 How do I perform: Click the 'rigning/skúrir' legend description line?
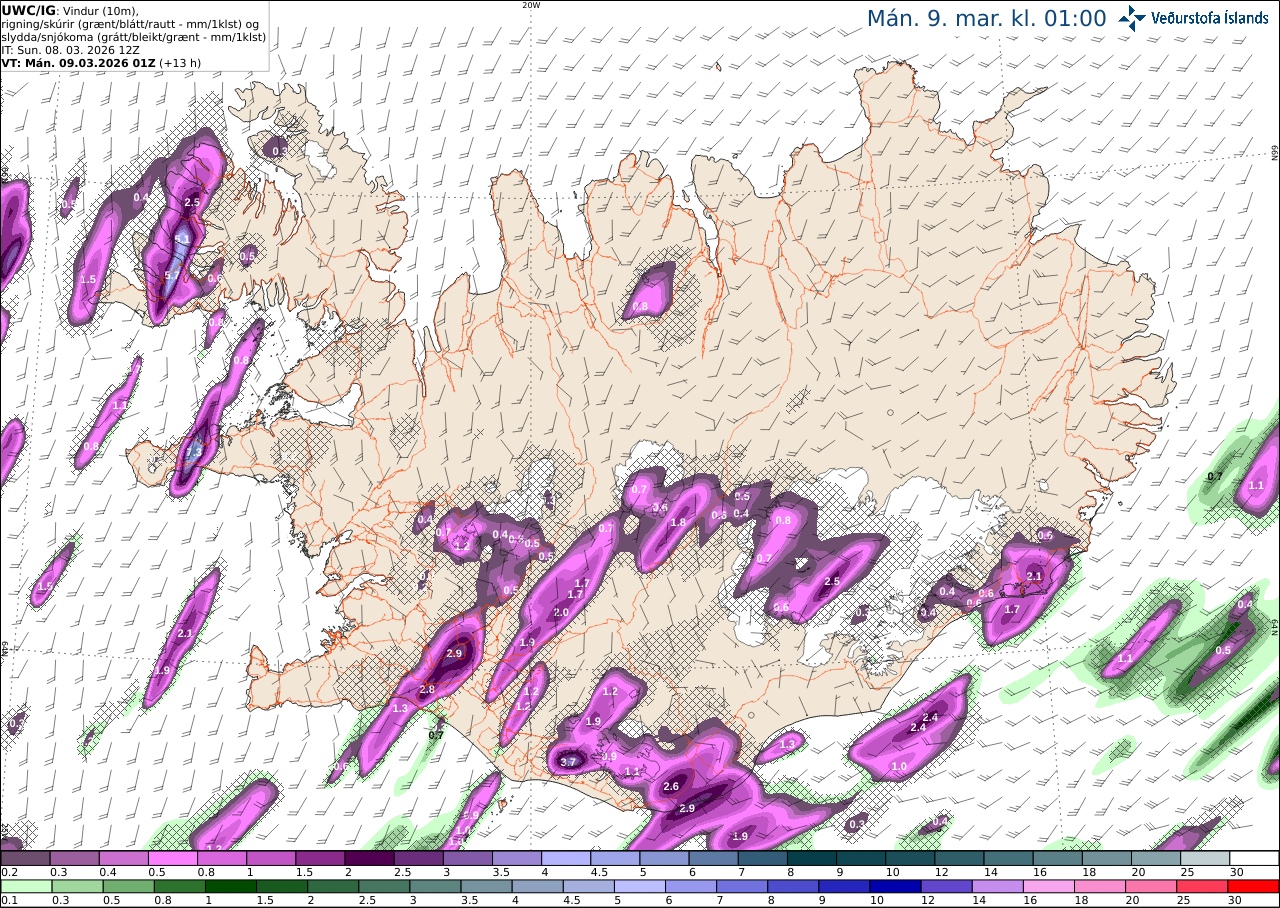point(132,23)
